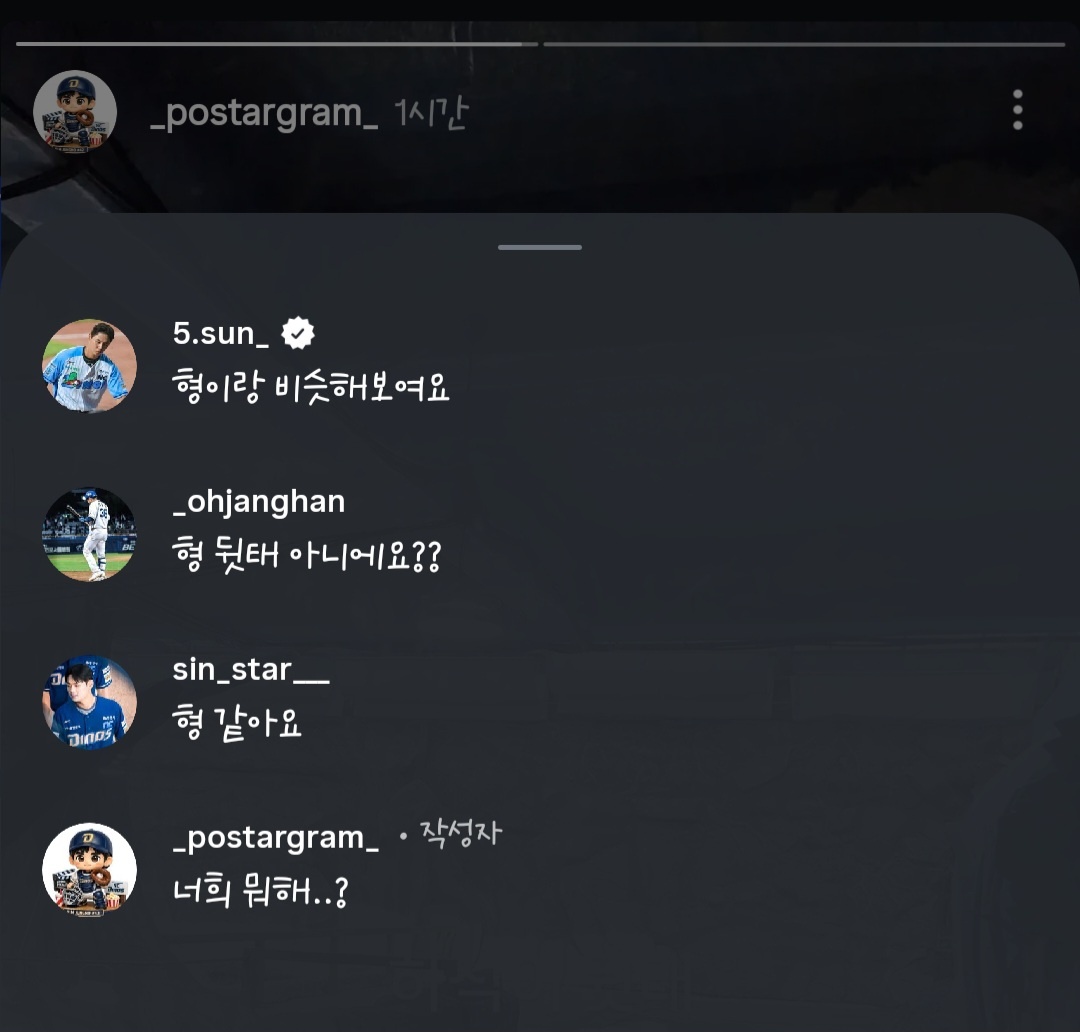Grab the comment sheet drag handle
This screenshot has width=1080, height=1032.
pos(540,247)
